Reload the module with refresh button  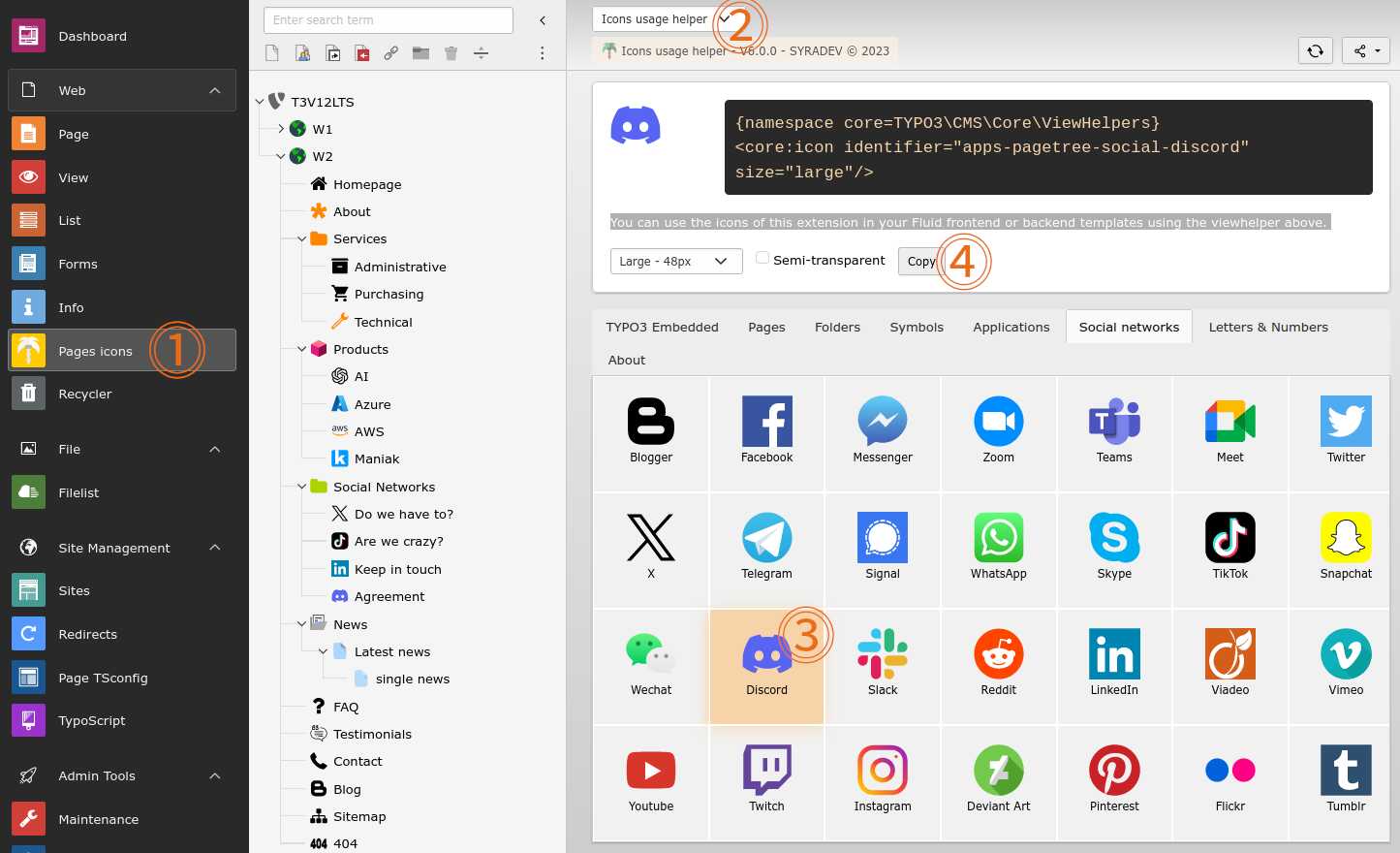pyautogui.click(x=1315, y=50)
